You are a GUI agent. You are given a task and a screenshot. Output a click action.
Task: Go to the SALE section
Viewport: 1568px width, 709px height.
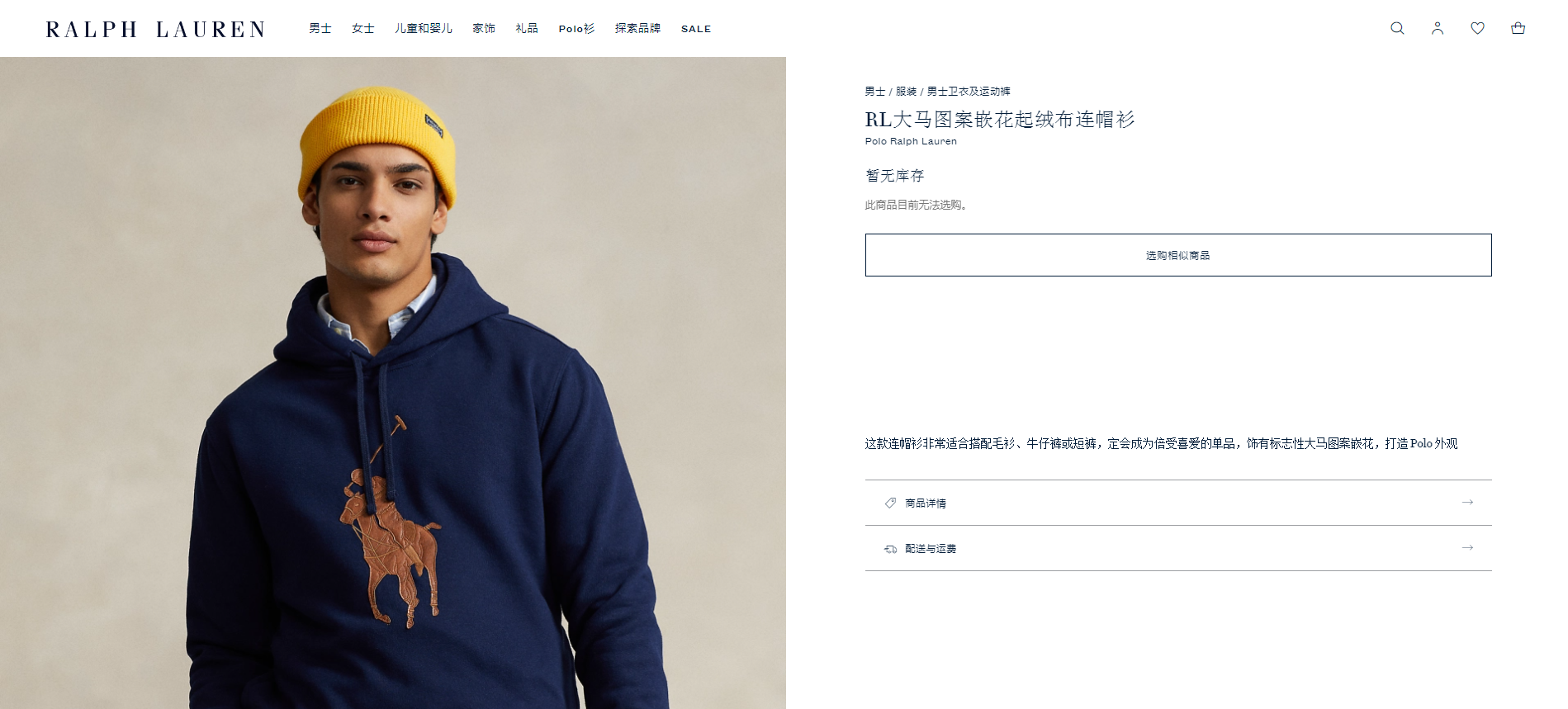tap(696, 29)
